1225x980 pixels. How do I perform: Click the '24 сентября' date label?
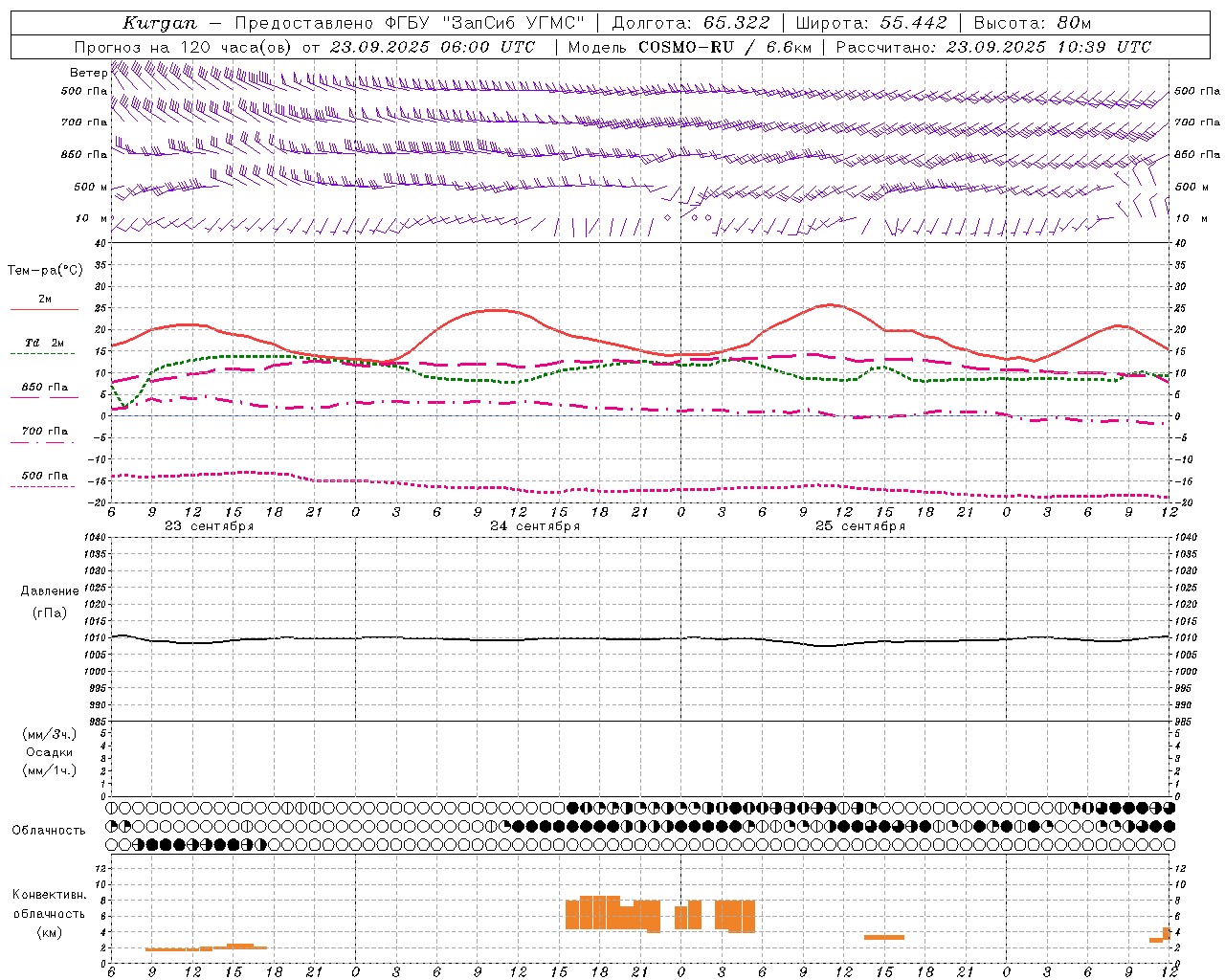pyautogui.click(x=535, y=526)
